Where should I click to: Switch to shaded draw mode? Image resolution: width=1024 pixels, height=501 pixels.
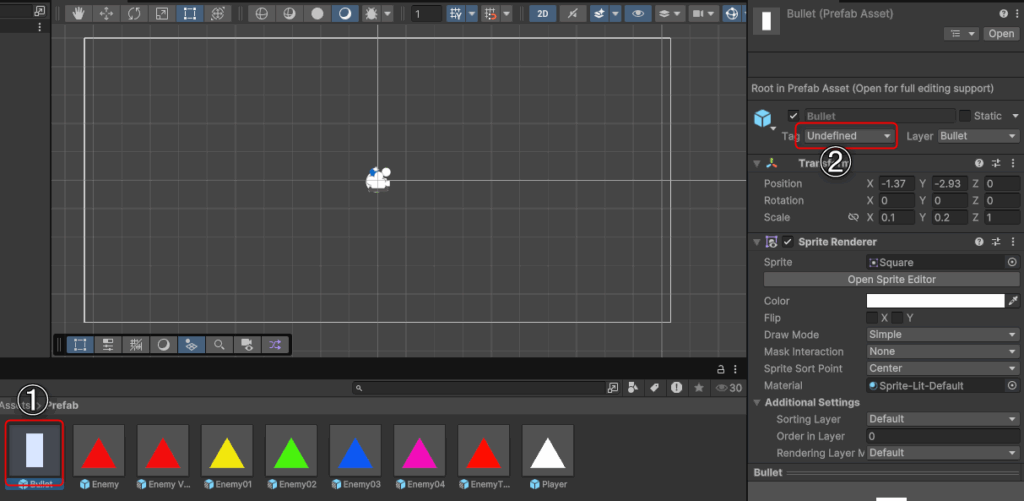tap(345, 14)
